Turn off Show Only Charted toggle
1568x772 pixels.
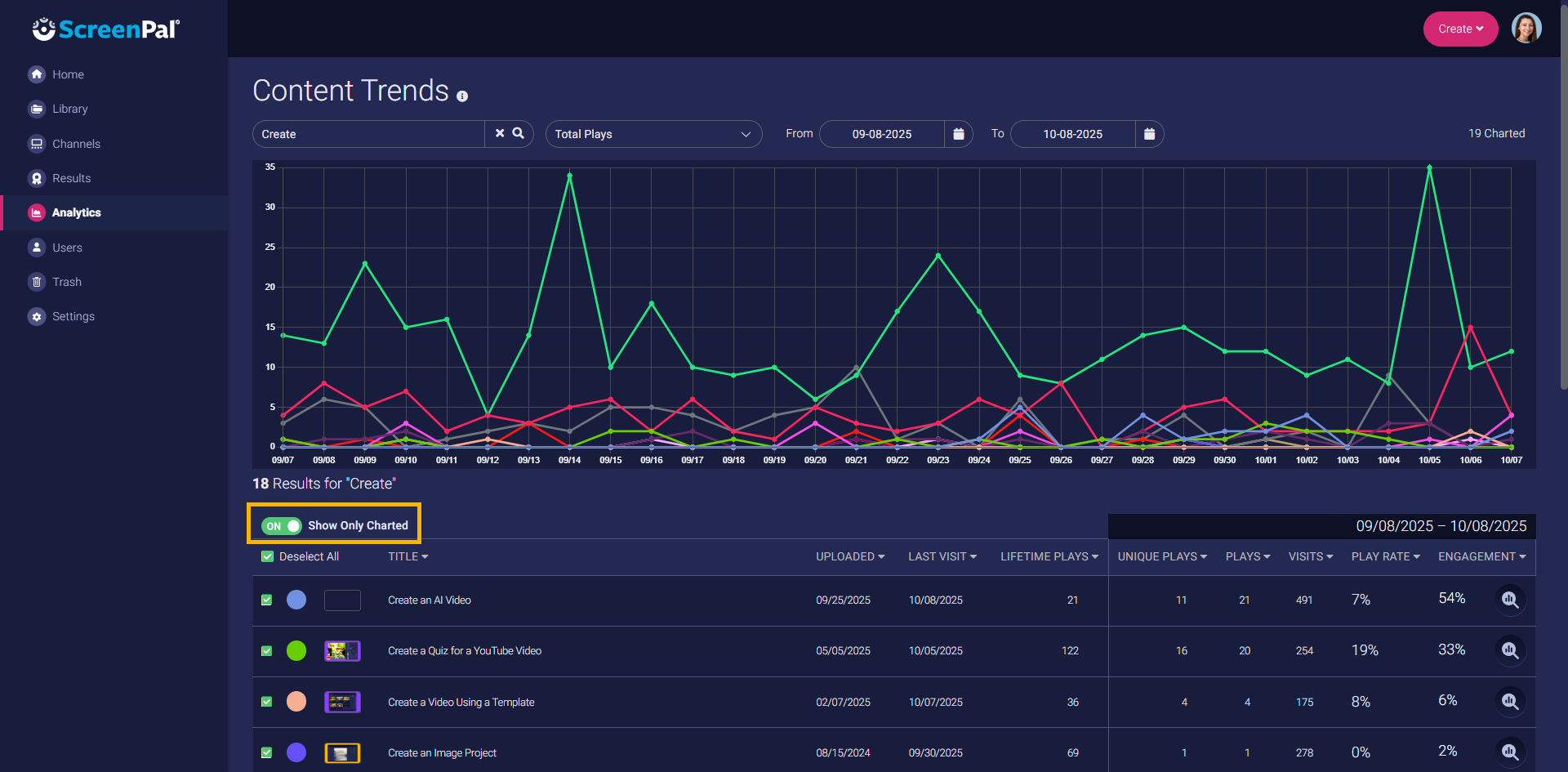[x=282, y=525]
